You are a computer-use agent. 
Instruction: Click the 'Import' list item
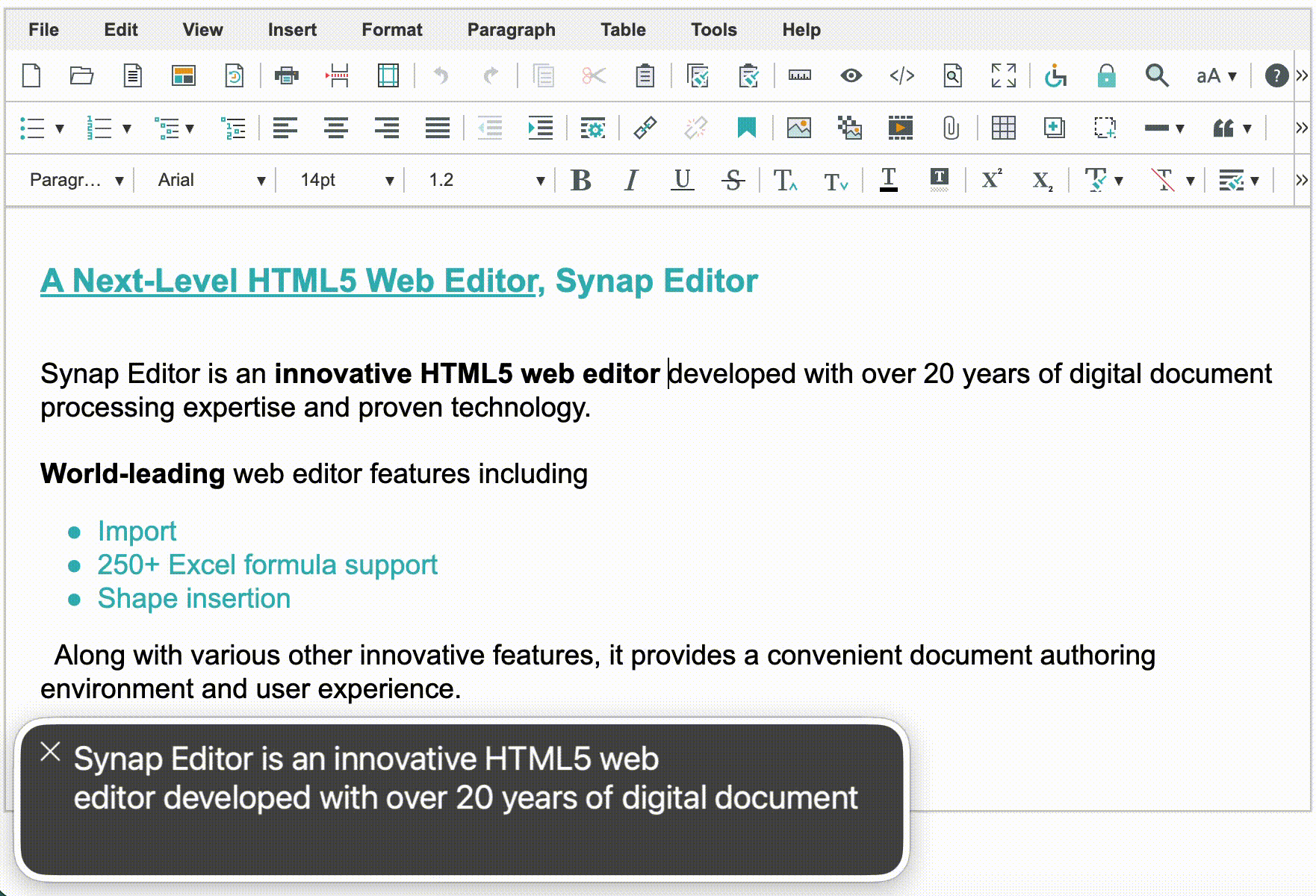(137, 532)
